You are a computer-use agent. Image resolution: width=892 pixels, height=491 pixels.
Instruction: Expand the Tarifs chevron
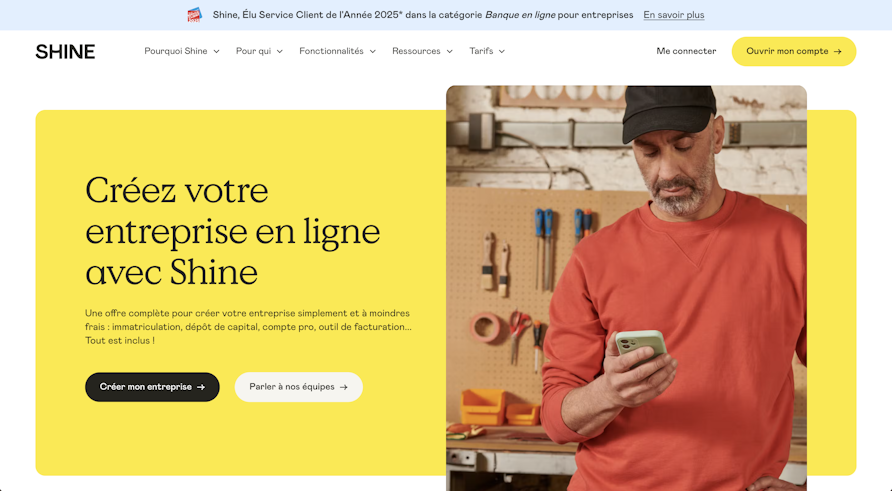tap(502, 52)
